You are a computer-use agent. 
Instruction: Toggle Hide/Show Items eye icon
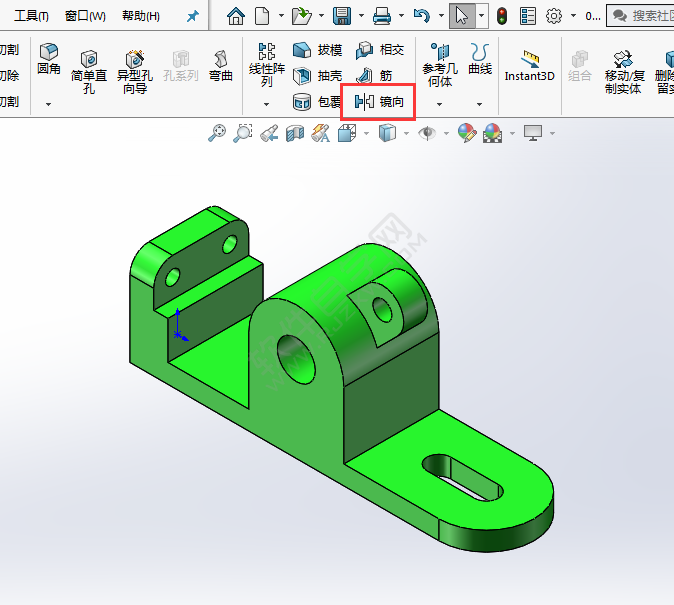pyautogui.click(x=427, y=133)
